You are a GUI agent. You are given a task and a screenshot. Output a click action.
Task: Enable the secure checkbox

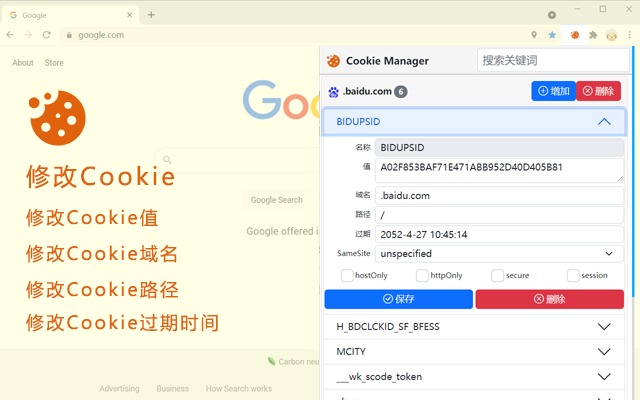(498, 276)
